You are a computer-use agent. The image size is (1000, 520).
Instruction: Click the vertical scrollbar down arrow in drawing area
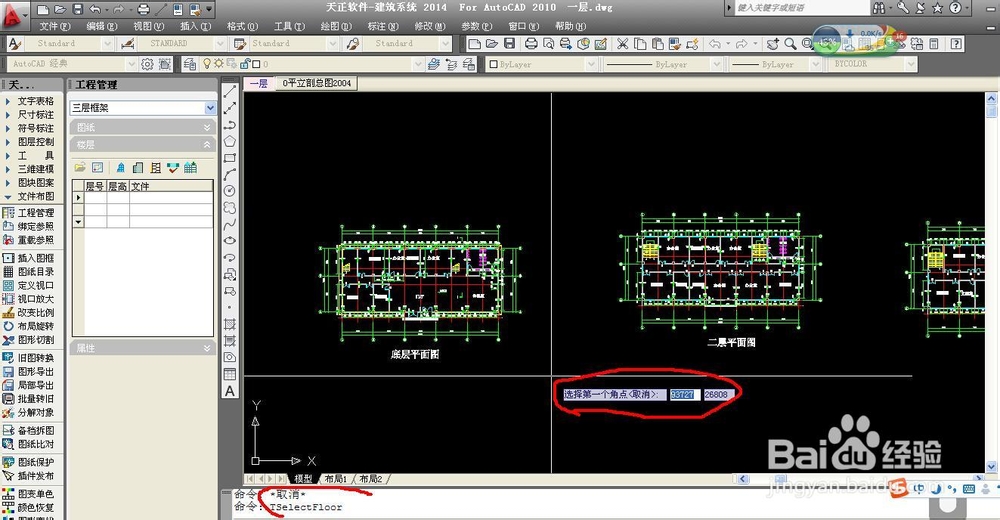[x=991, y=467]
